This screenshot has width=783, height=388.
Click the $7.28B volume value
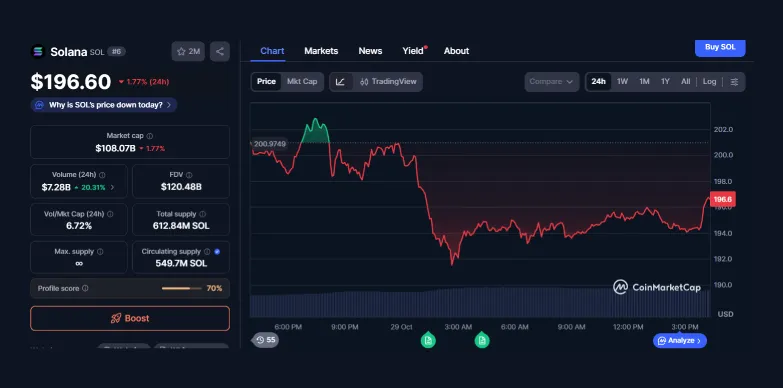(x=55, y=187)
